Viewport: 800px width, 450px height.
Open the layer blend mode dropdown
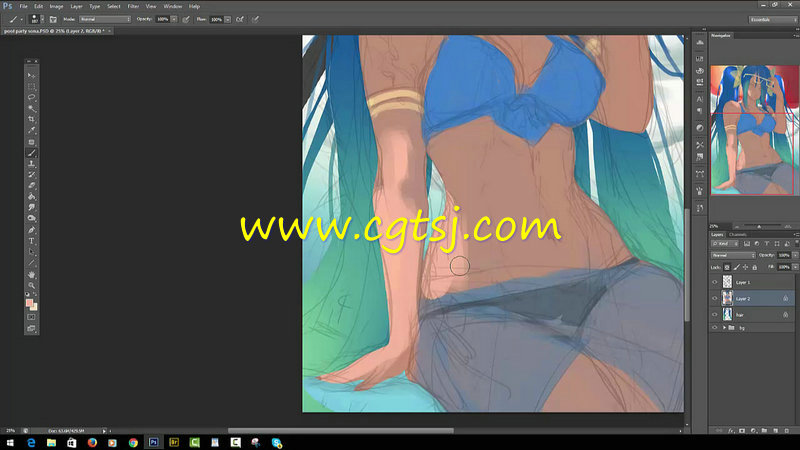tap(733, 255)
